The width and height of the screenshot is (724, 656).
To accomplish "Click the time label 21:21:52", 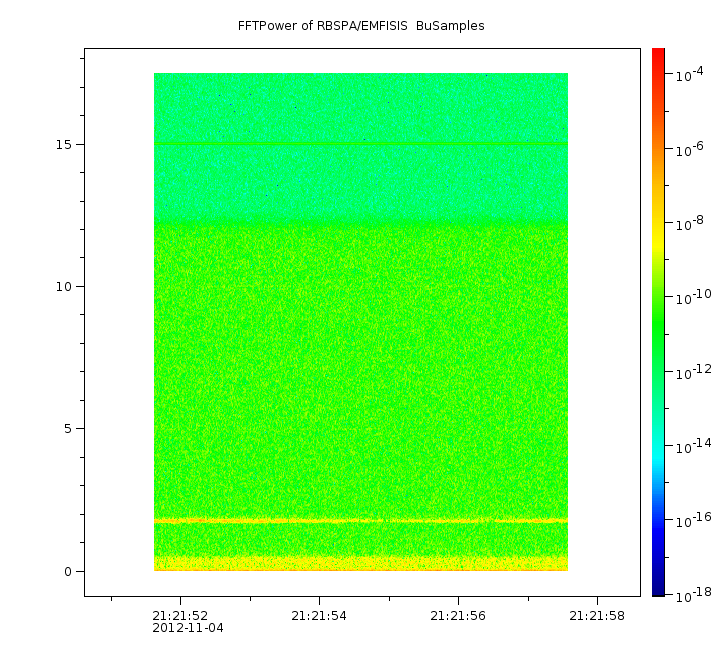I will click(x=180, y=616).
